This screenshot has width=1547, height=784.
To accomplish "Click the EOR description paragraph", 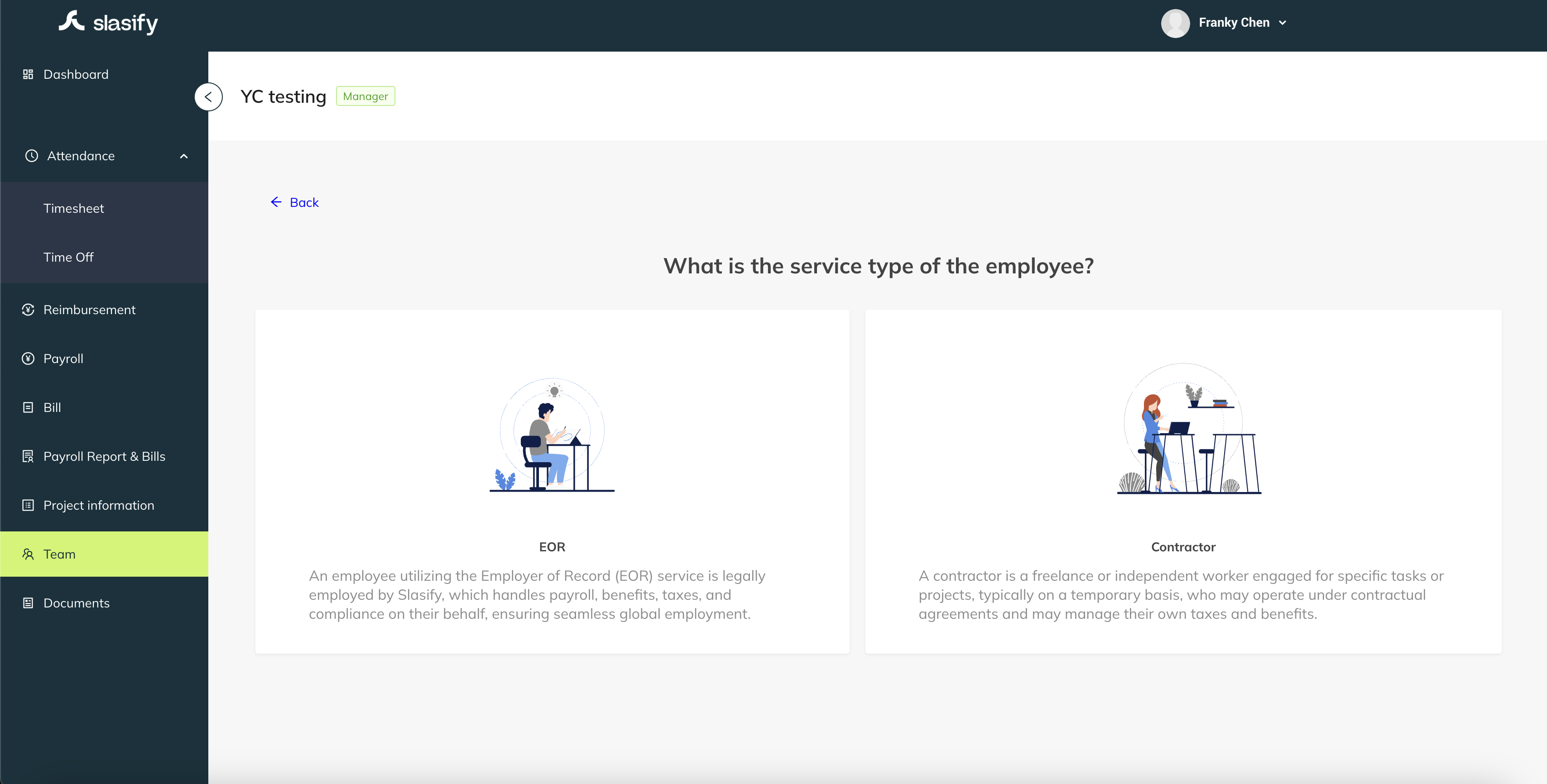I will (x=537, y=594).
